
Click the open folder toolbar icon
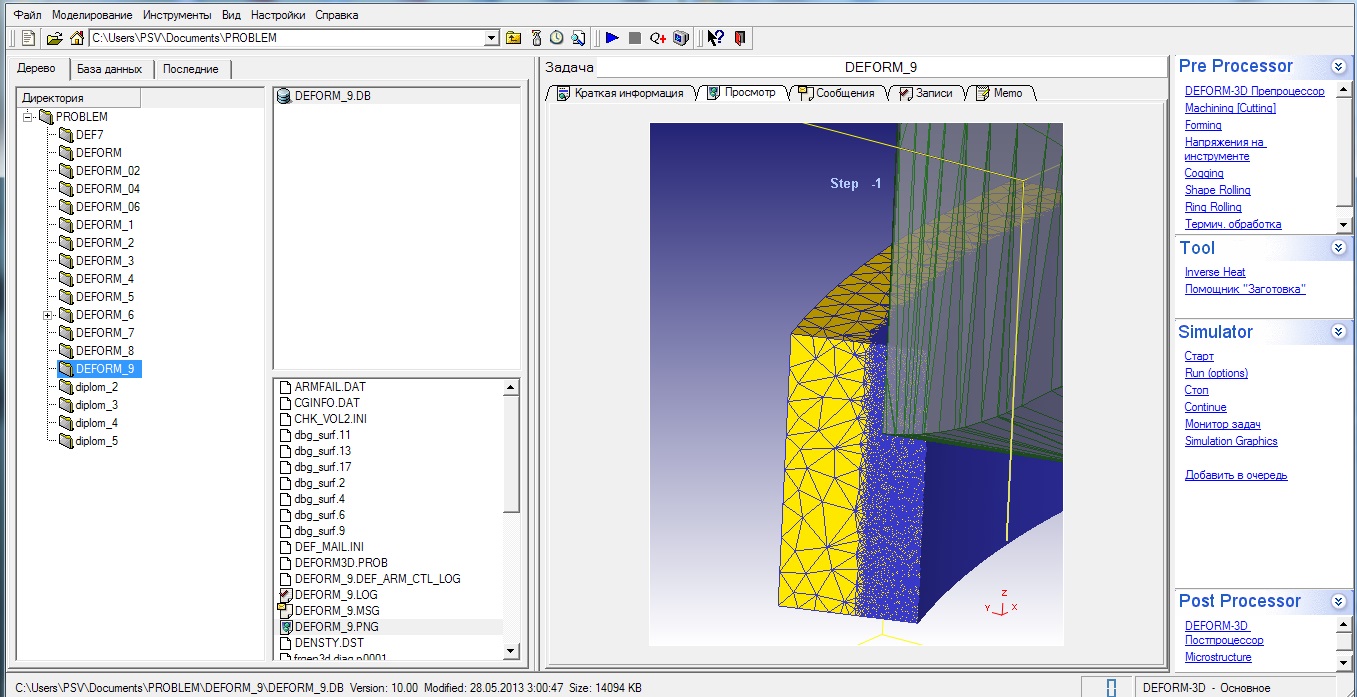pos(55,38)
